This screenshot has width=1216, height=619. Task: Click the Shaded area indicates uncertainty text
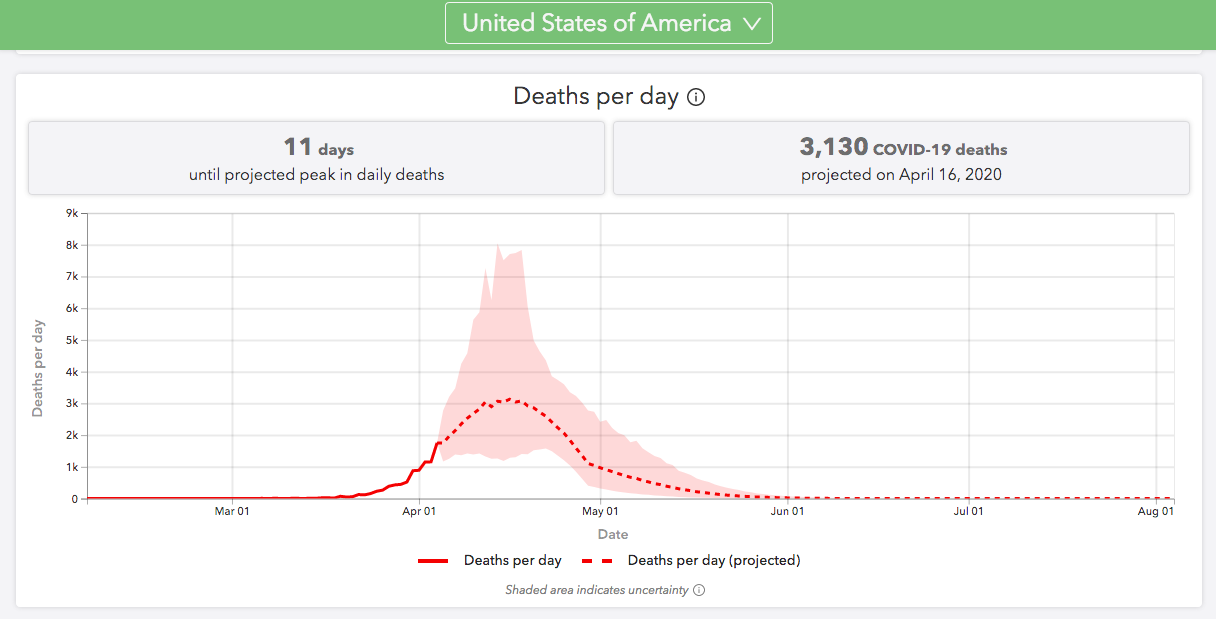pos(597,590)
